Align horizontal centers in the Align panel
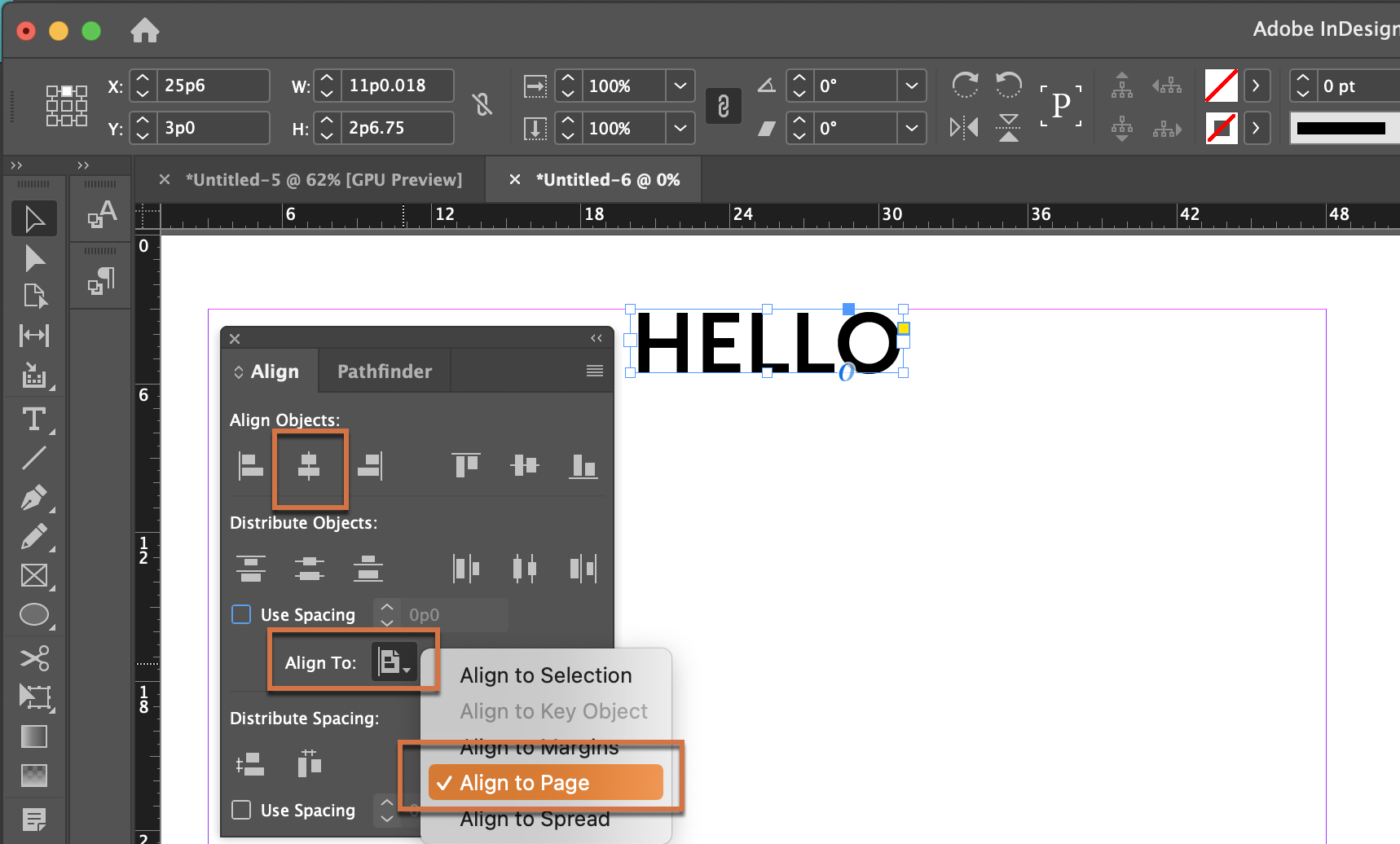 point(310,468)
